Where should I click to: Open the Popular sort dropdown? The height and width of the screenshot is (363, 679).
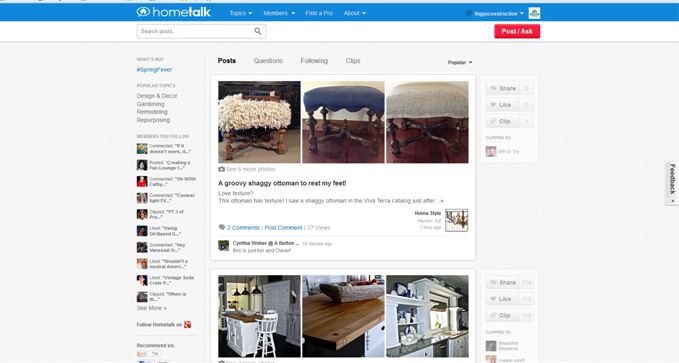pyautogui.click(x=460, y=62)
